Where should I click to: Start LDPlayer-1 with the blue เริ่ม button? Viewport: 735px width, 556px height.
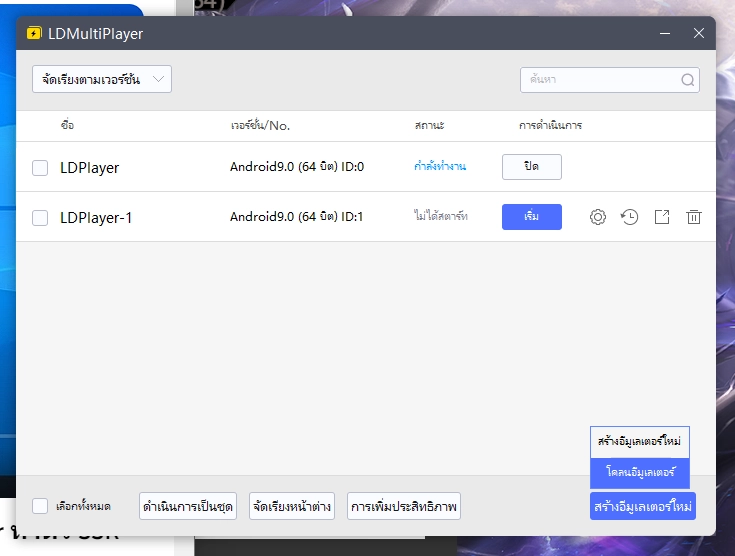pos(532,217)
